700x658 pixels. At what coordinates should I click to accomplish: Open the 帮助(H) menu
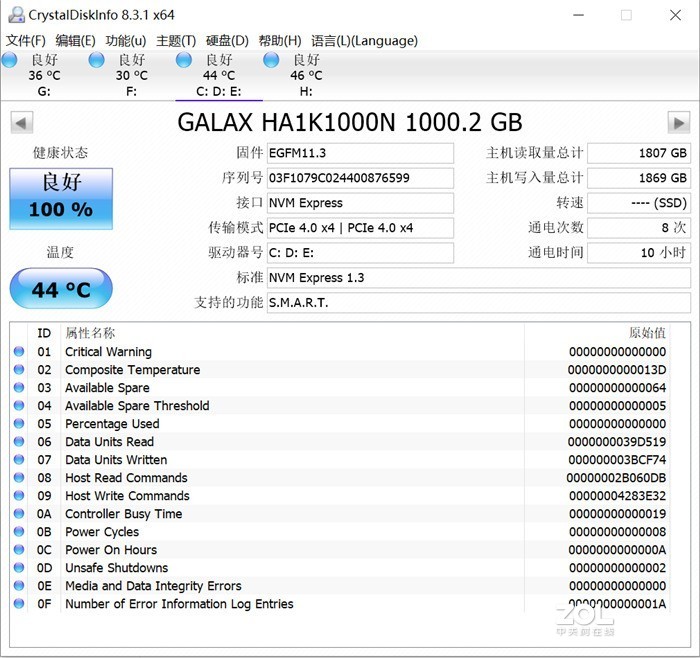pyautogui.click(x=280, y=41)
